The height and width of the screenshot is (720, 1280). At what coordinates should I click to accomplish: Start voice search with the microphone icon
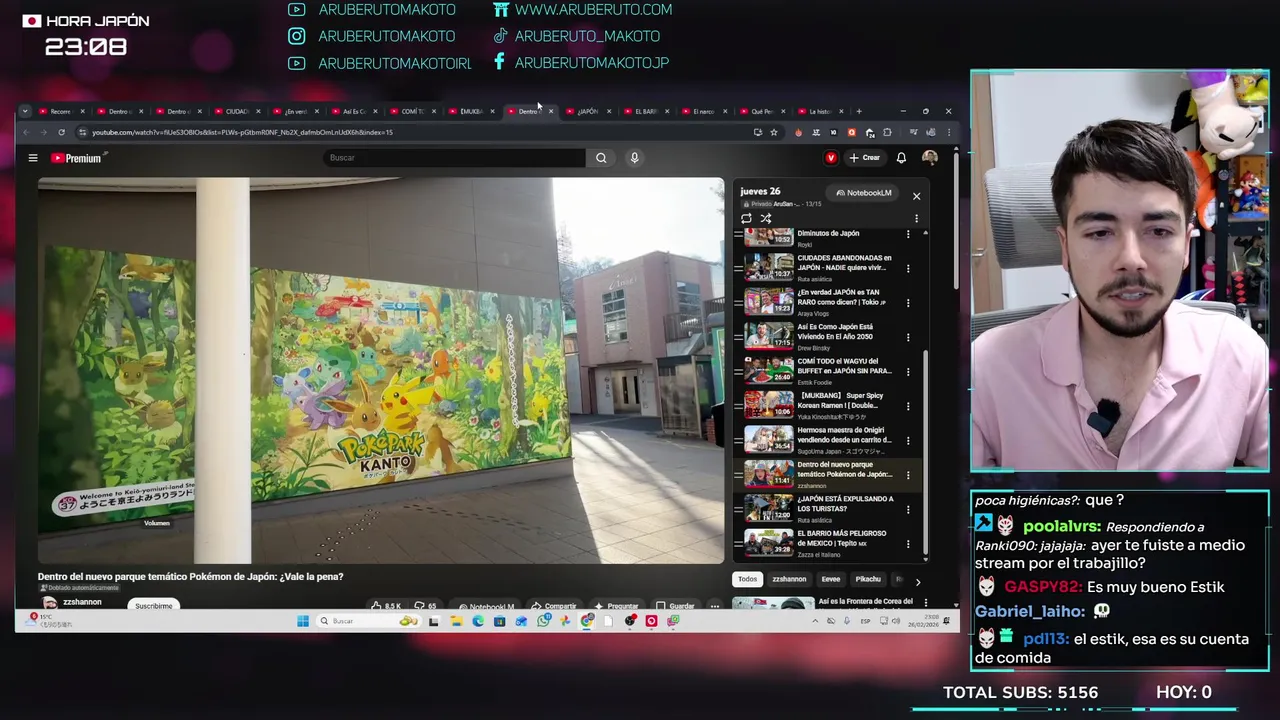point(634,158)
